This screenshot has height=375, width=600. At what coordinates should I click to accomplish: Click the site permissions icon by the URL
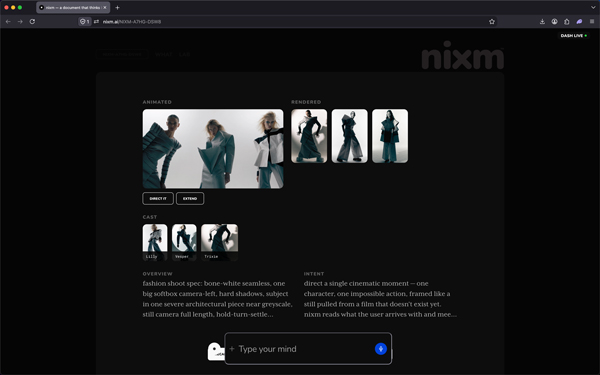(96, 21)
